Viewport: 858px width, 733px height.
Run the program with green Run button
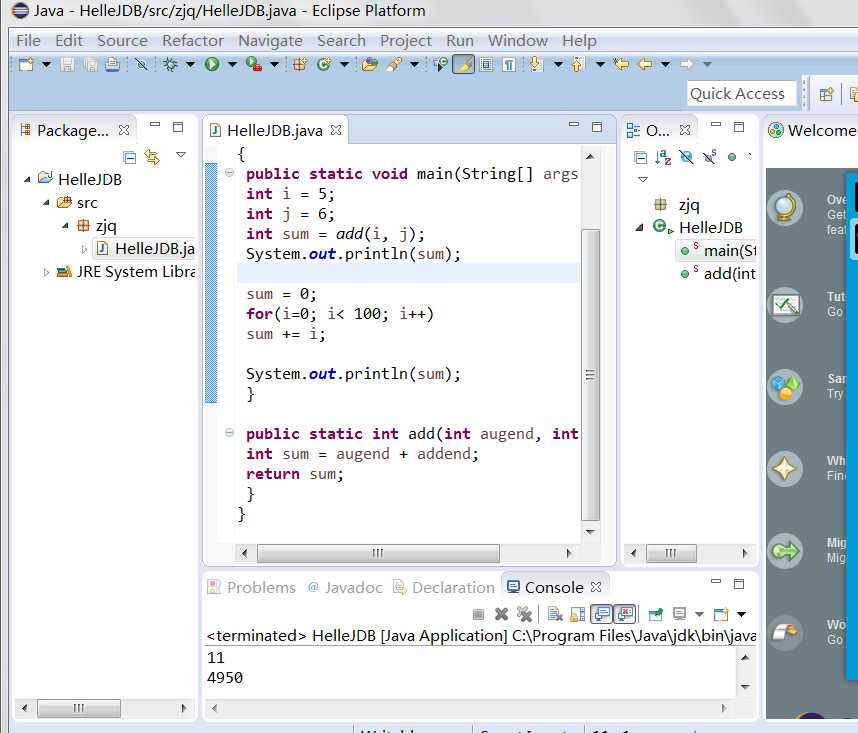(x=212, y=65)
